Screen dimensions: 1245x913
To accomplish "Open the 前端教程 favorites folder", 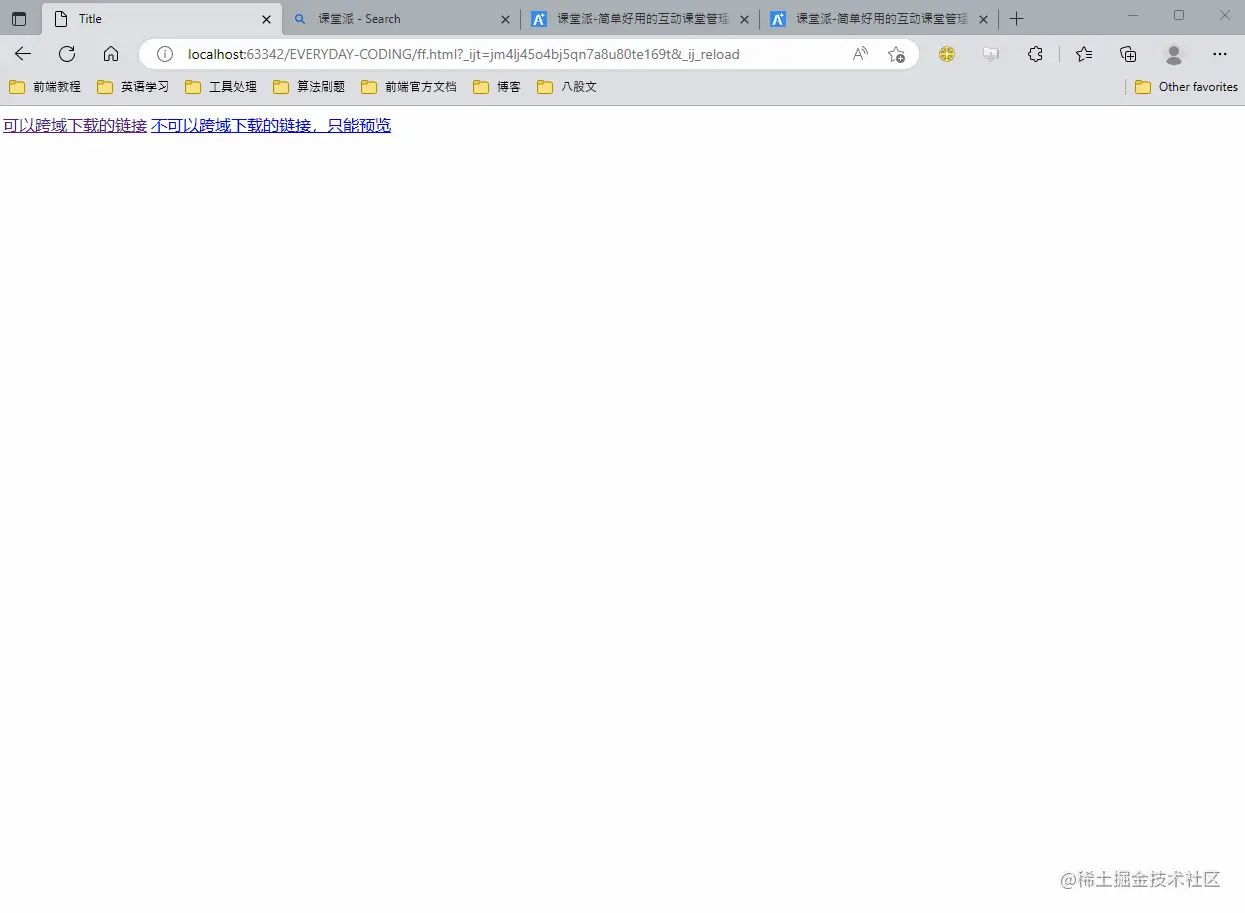I will (x=45, y=87).
